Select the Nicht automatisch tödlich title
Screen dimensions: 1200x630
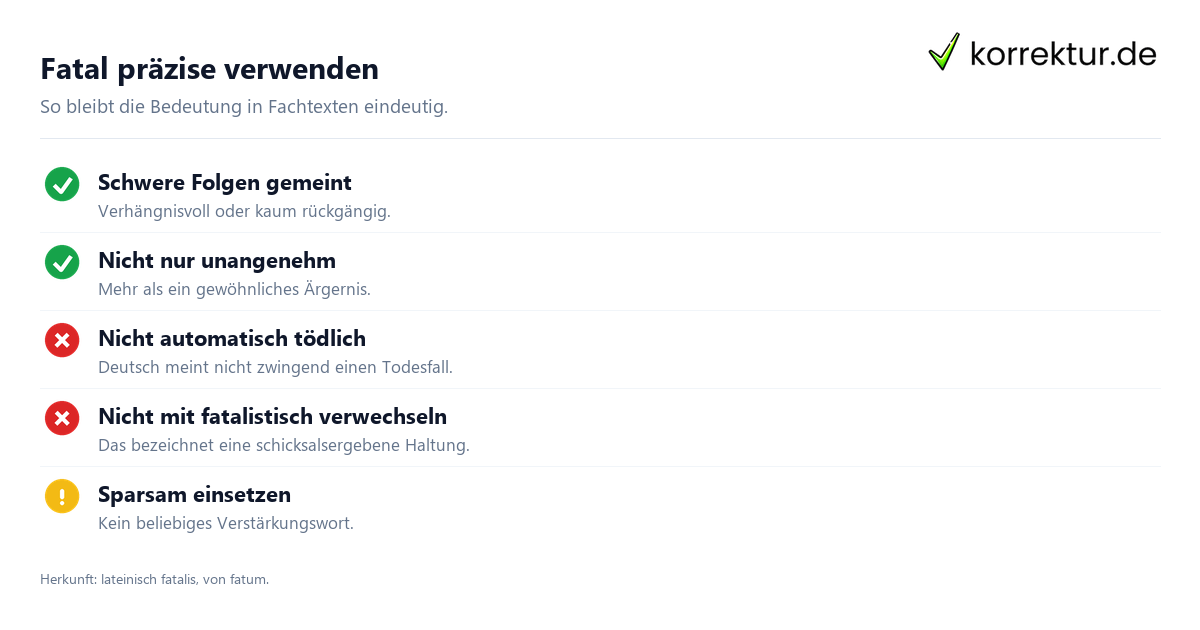click(232, 339)
